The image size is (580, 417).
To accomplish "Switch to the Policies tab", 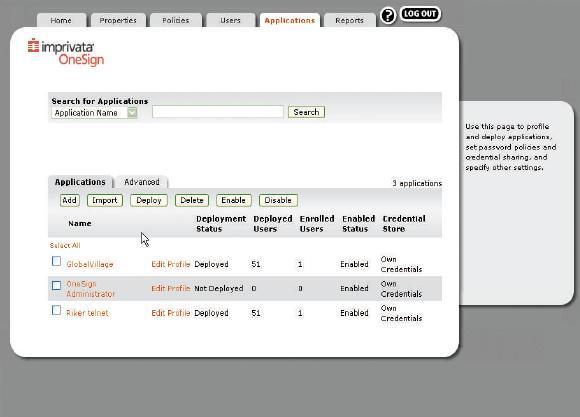I will pyautogui.click(x=176, y=20).
